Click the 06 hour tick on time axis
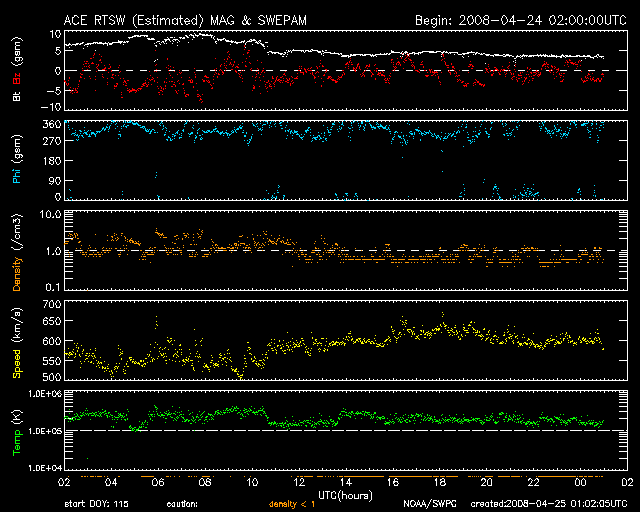The image size is (640, 512). (157, 482)
